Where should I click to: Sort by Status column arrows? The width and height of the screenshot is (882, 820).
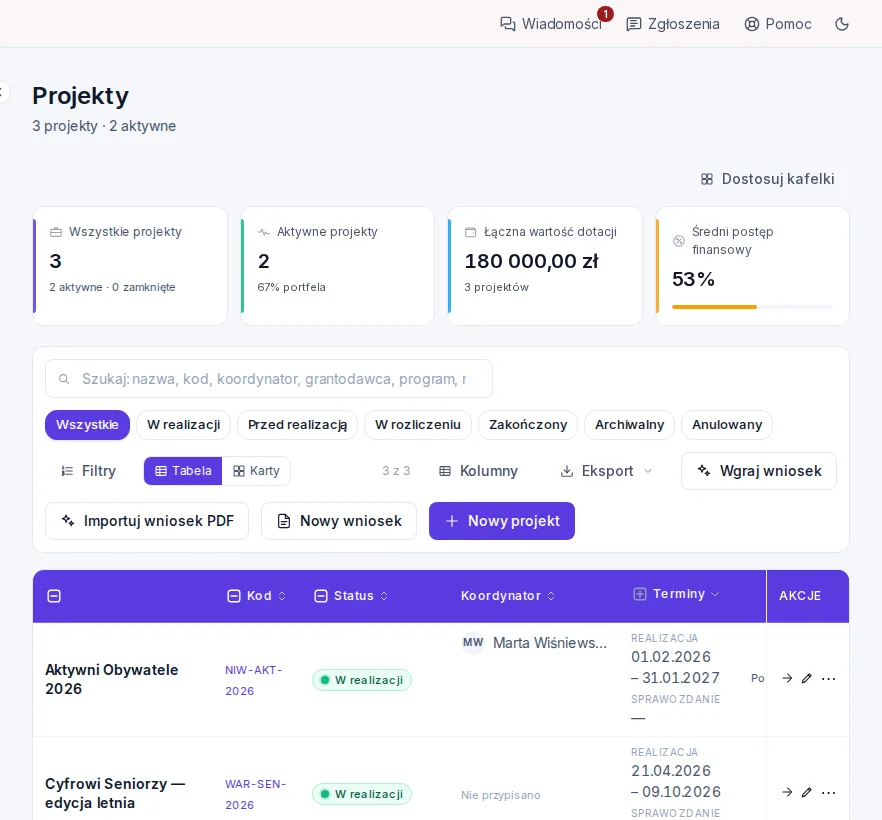pos(384,596)
